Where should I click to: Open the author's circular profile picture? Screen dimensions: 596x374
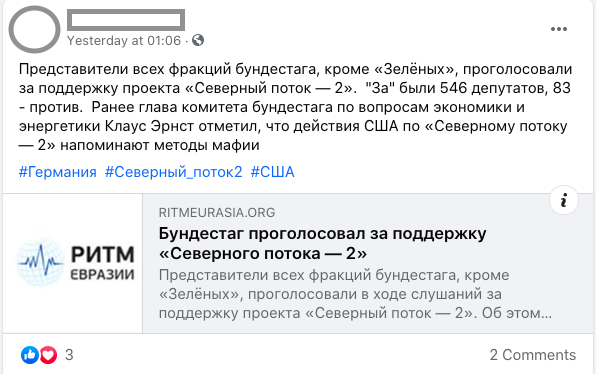[34, 29]
